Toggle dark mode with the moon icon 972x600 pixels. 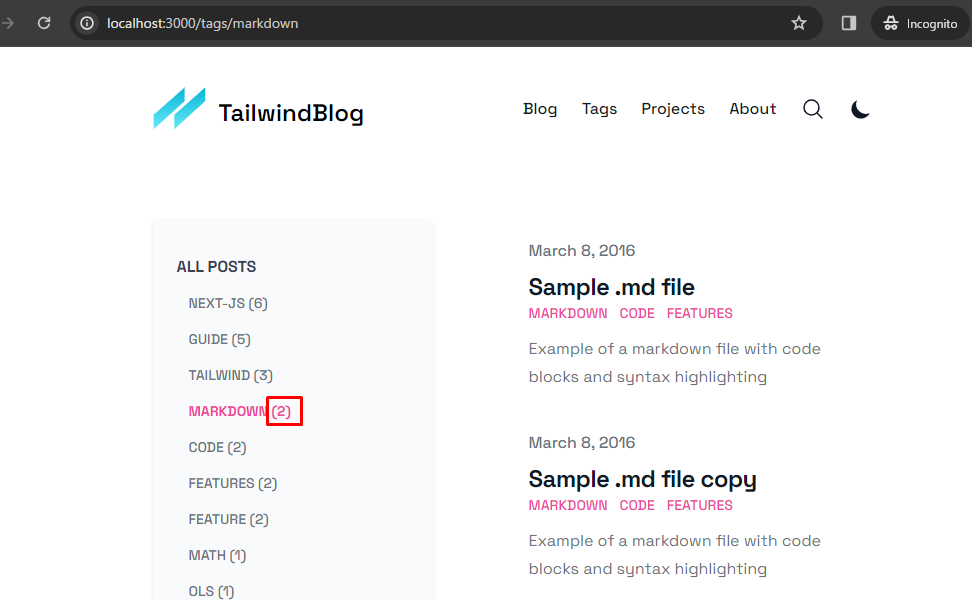tap(860, 109)
